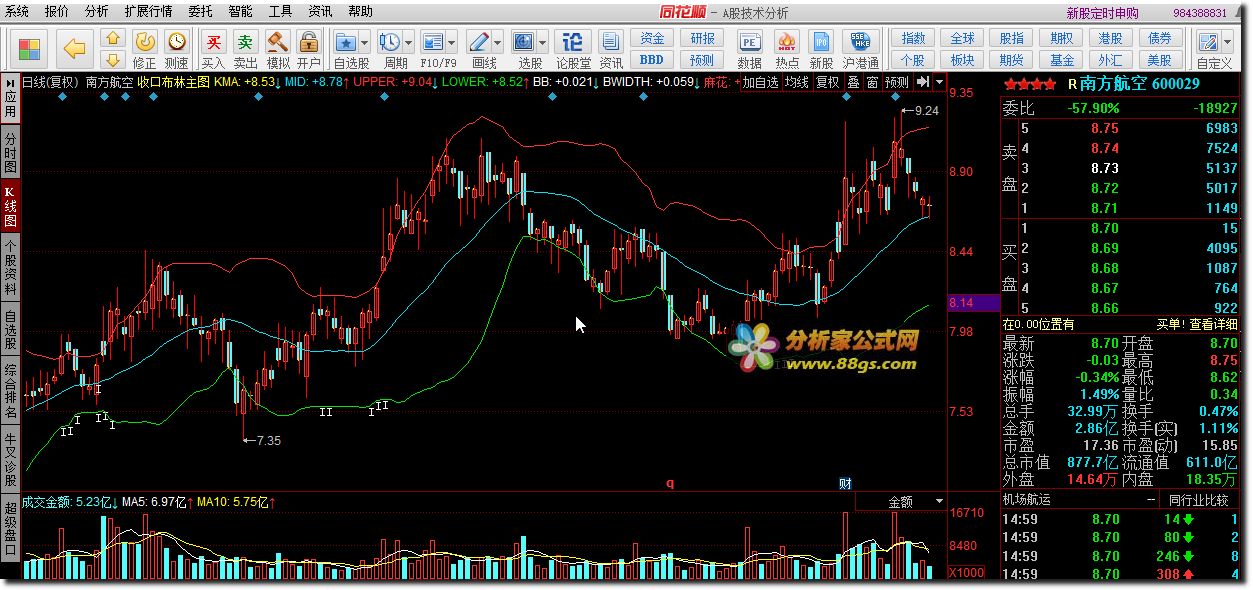Open the 开户 padlock icon

(309, 41)
